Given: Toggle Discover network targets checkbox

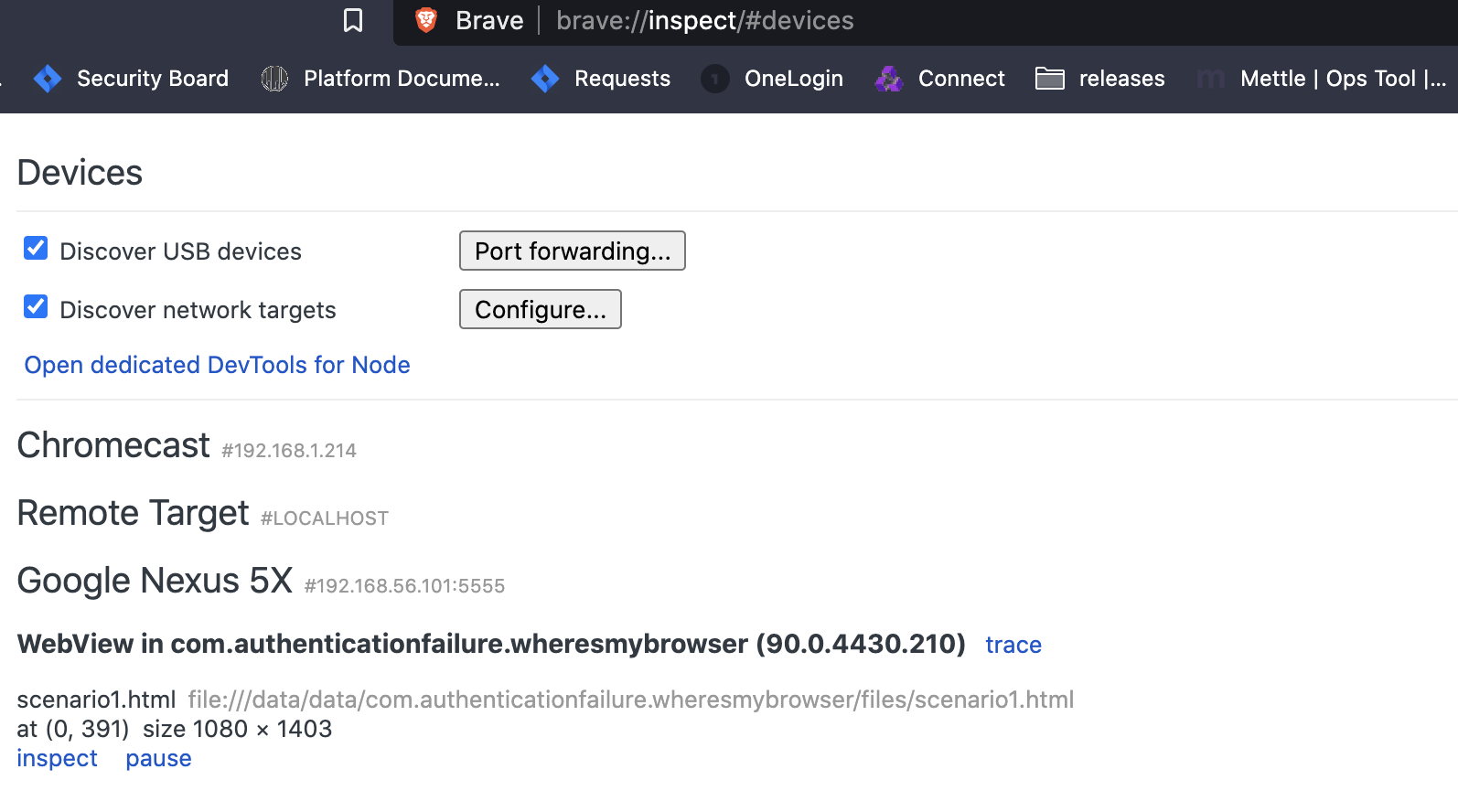Looking at the screenshot, I should pyautogui.click(x=36, y=307).
